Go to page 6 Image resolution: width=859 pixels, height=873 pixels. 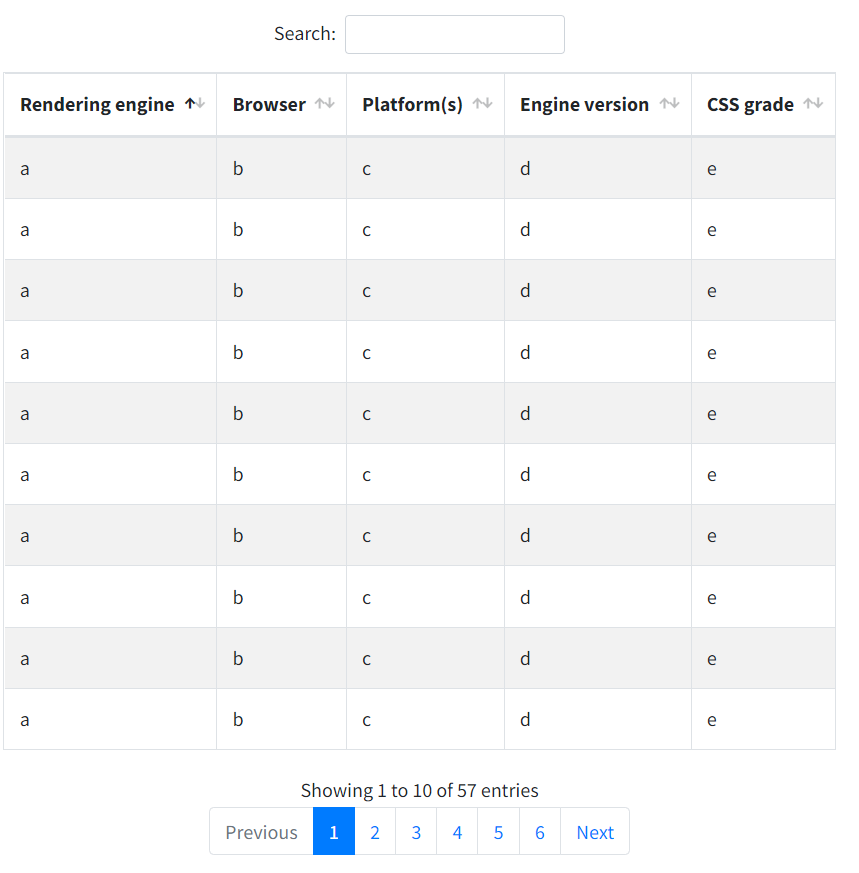pos(539,832)
